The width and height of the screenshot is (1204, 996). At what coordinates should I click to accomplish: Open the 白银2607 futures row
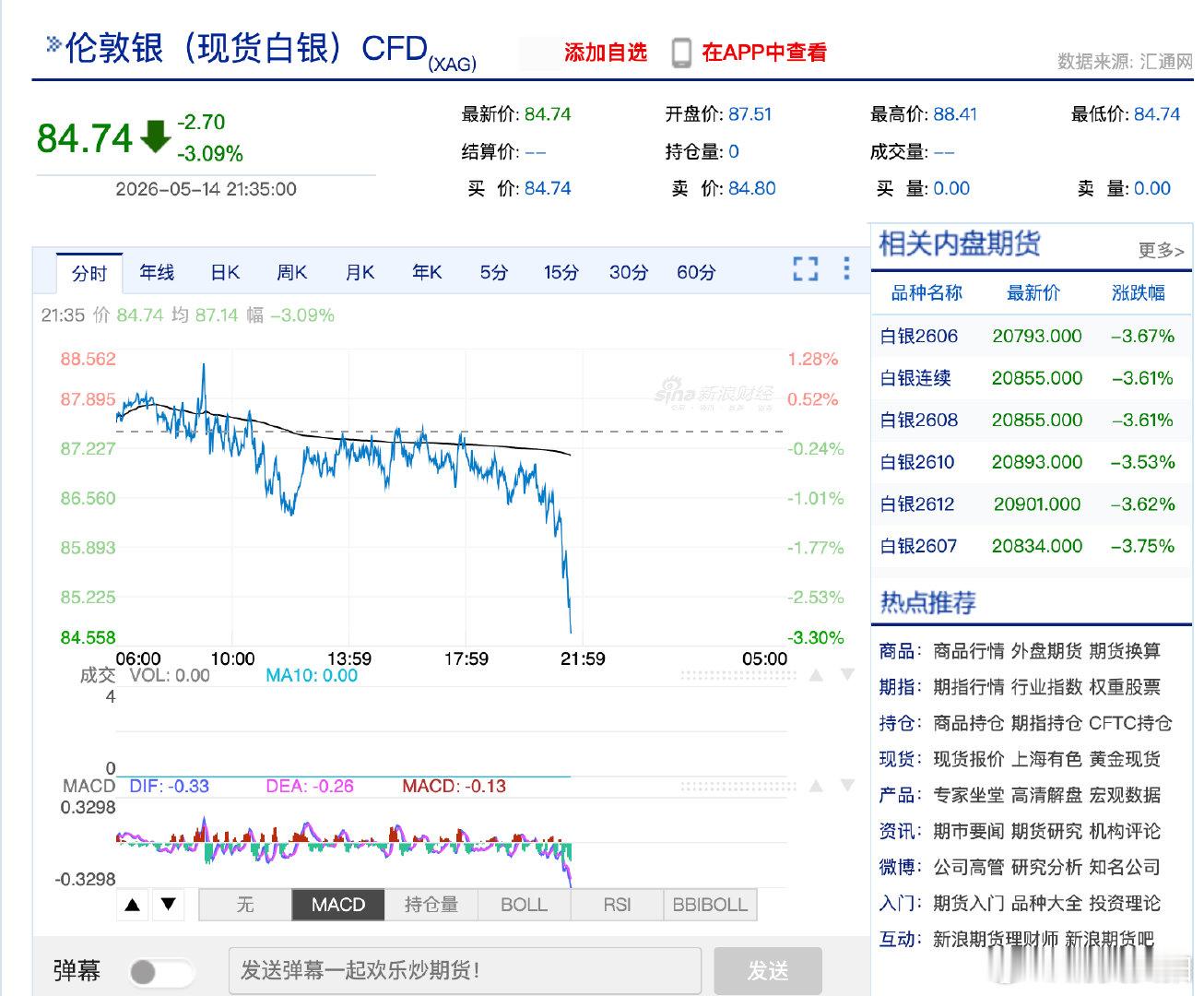[x=1031, y=546]
